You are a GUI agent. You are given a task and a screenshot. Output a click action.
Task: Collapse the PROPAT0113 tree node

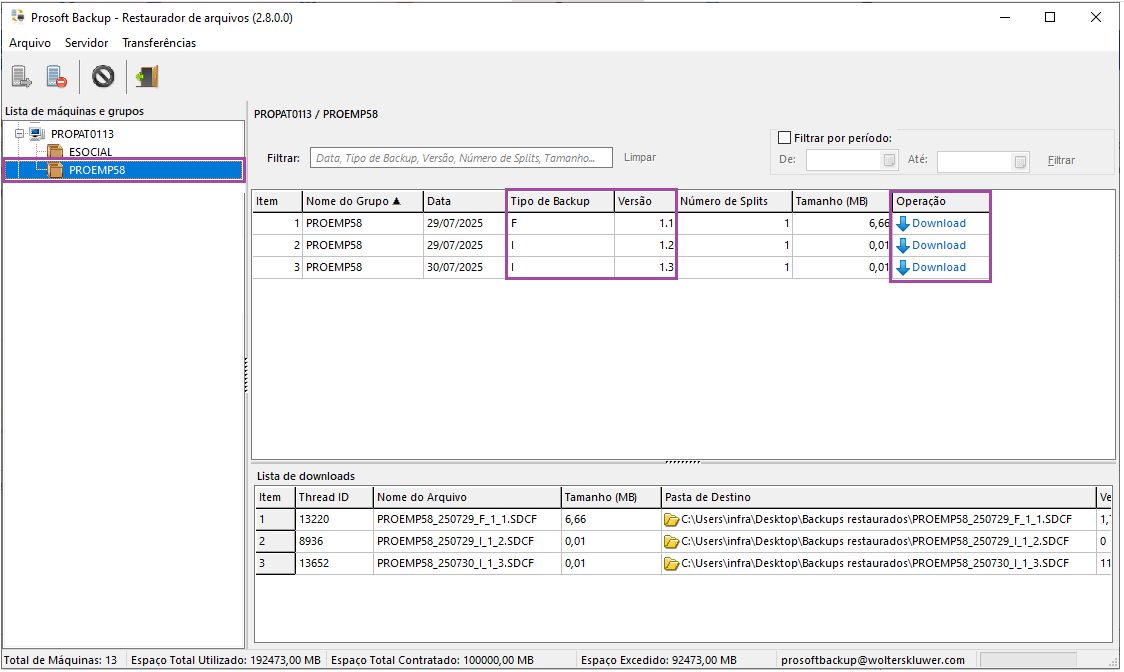pos(19,133)
